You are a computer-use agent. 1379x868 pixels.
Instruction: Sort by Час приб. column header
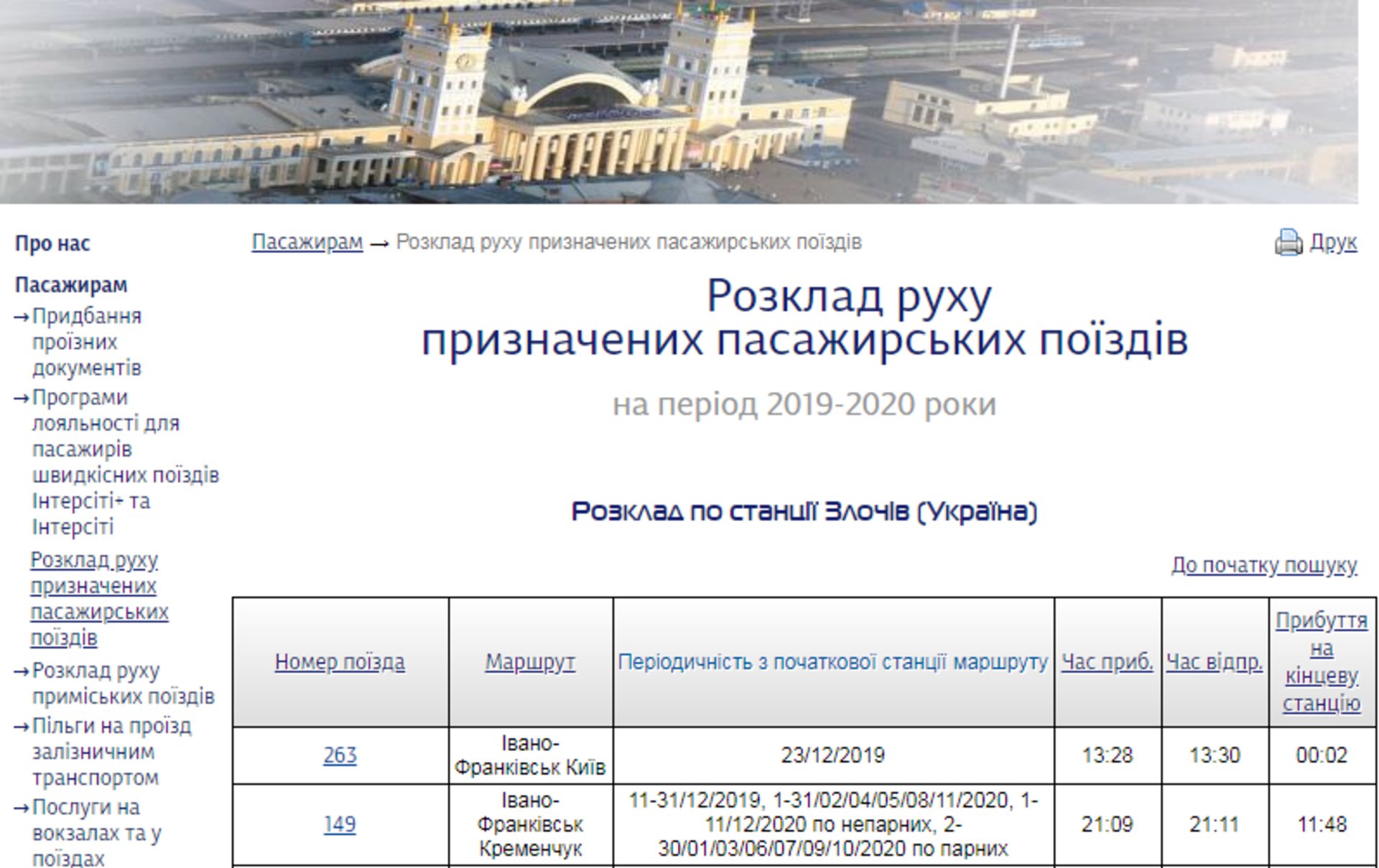point(1107,661)
